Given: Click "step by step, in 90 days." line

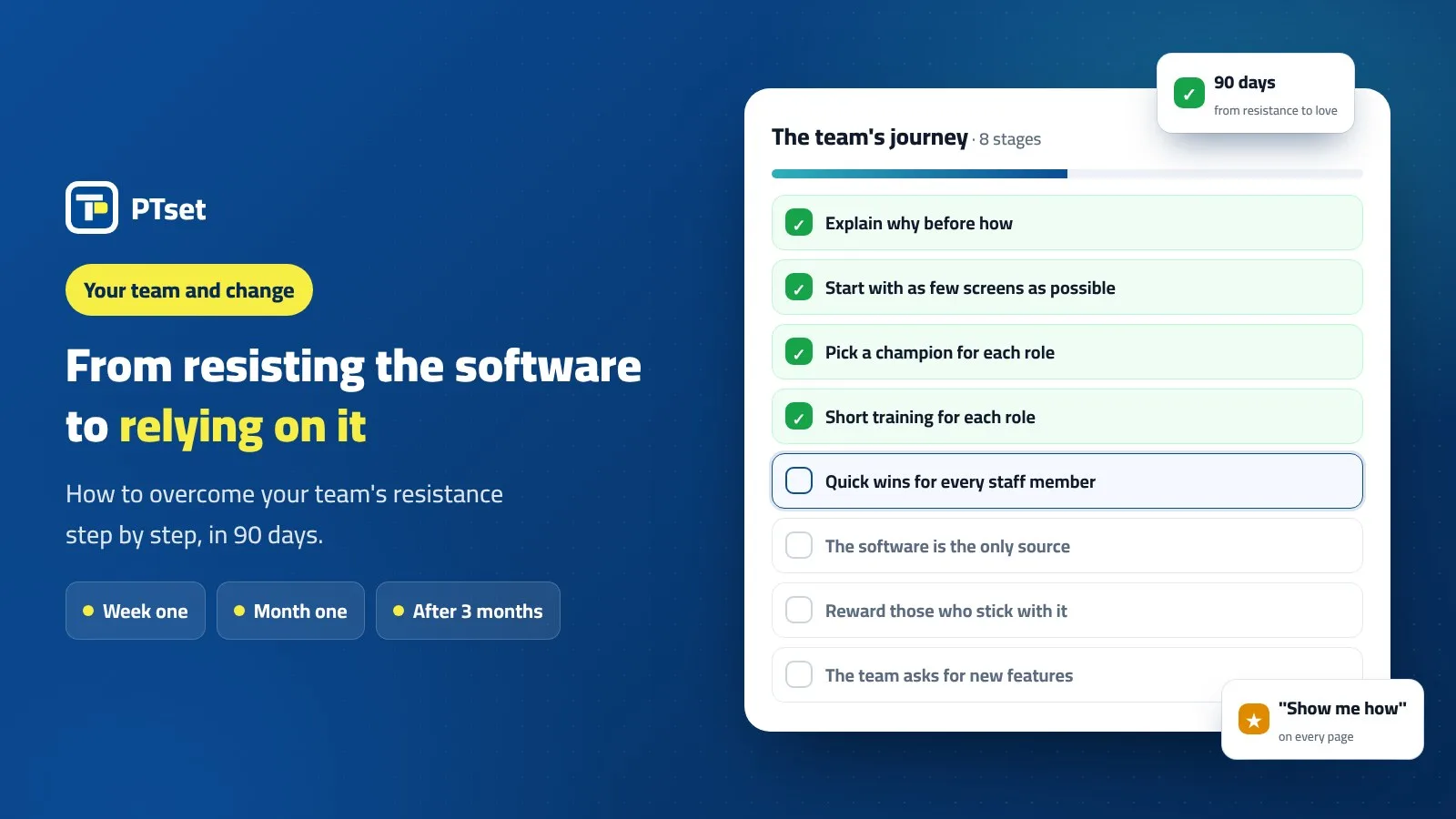Looking at the screenshot, I should 194,535.
